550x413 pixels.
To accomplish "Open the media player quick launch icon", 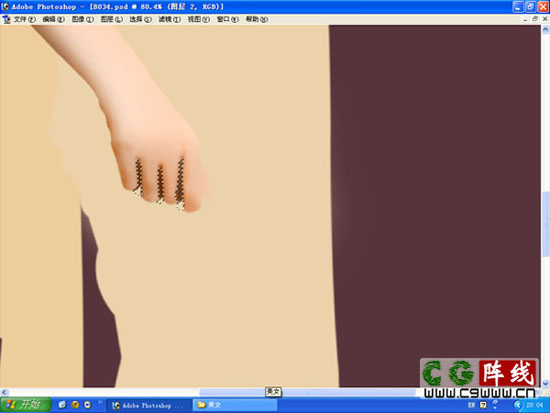I will click(87, 405).
